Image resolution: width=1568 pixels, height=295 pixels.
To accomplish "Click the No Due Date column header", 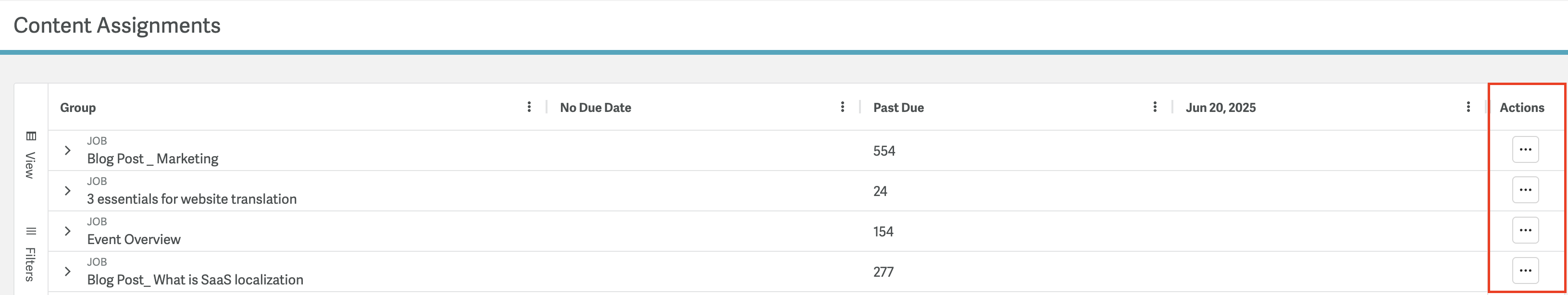I will (x=595, y=108).
